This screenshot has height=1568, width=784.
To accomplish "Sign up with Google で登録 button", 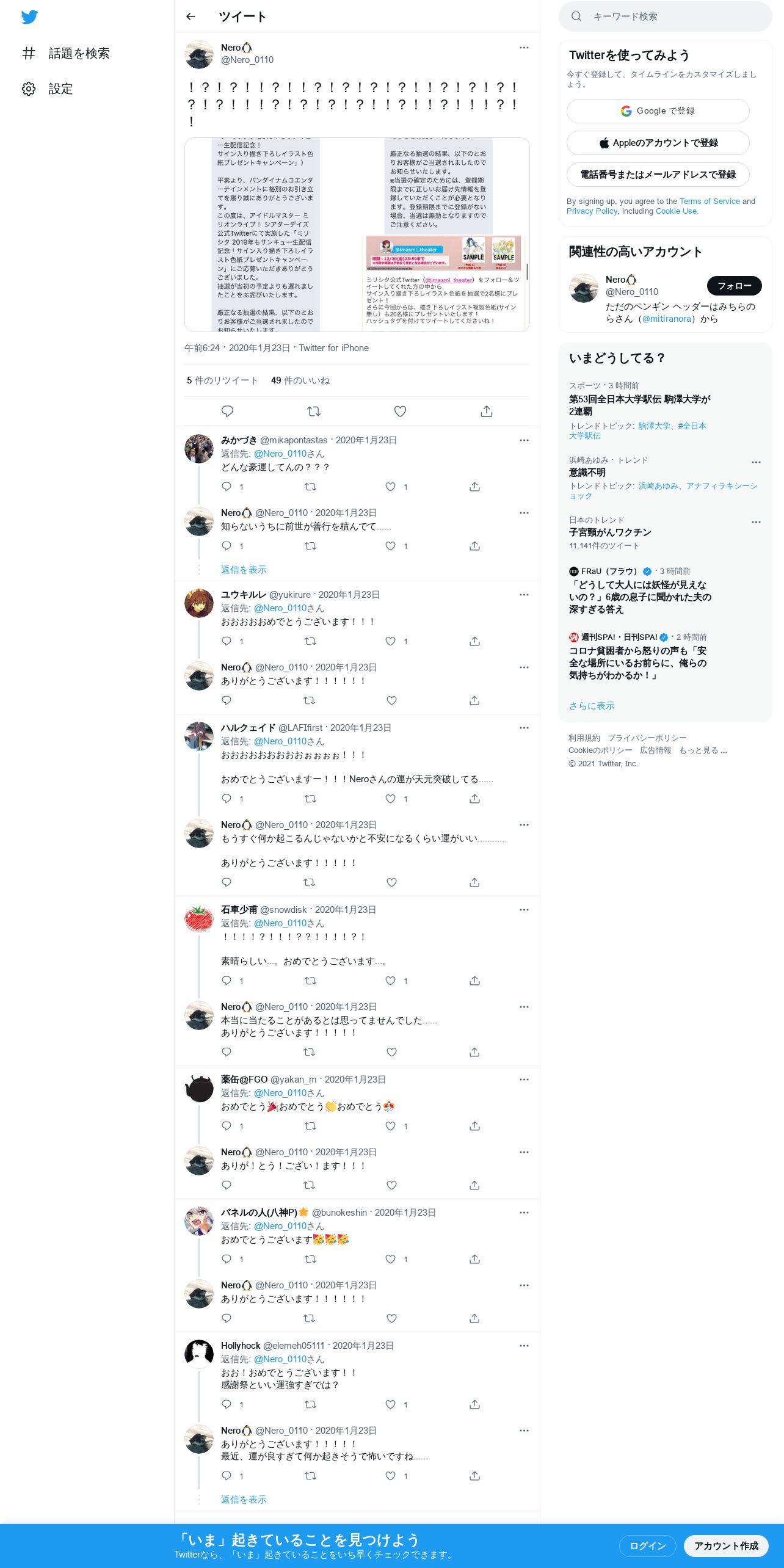I will coord(658,111).
